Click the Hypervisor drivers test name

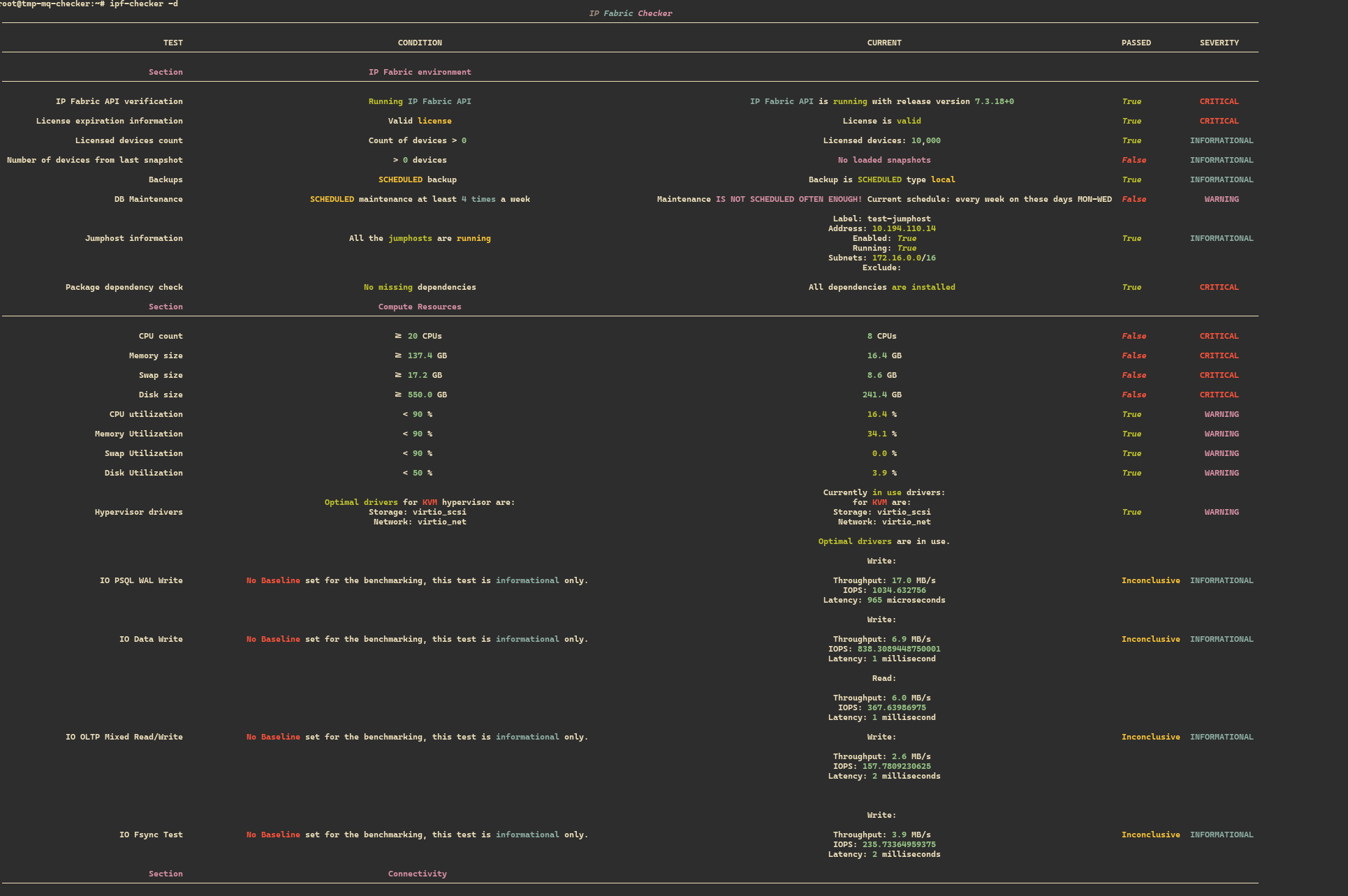click(x=138, y=512)
